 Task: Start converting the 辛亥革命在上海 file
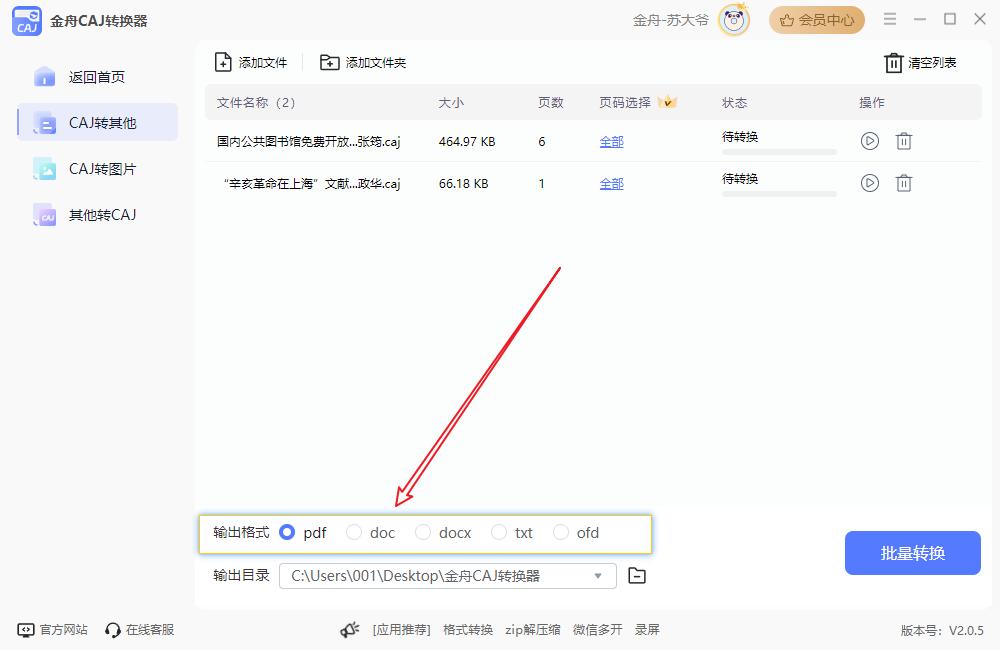(x=869, y=183)
